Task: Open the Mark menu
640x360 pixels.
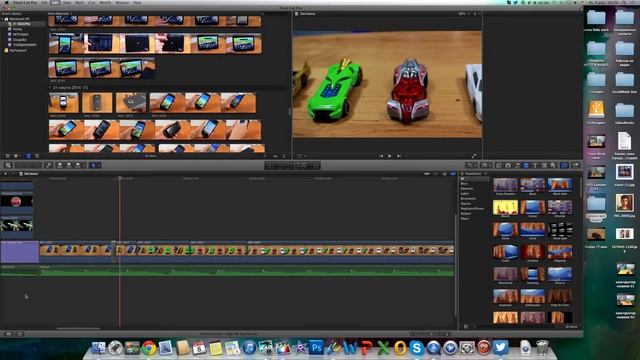Action: 79,2
